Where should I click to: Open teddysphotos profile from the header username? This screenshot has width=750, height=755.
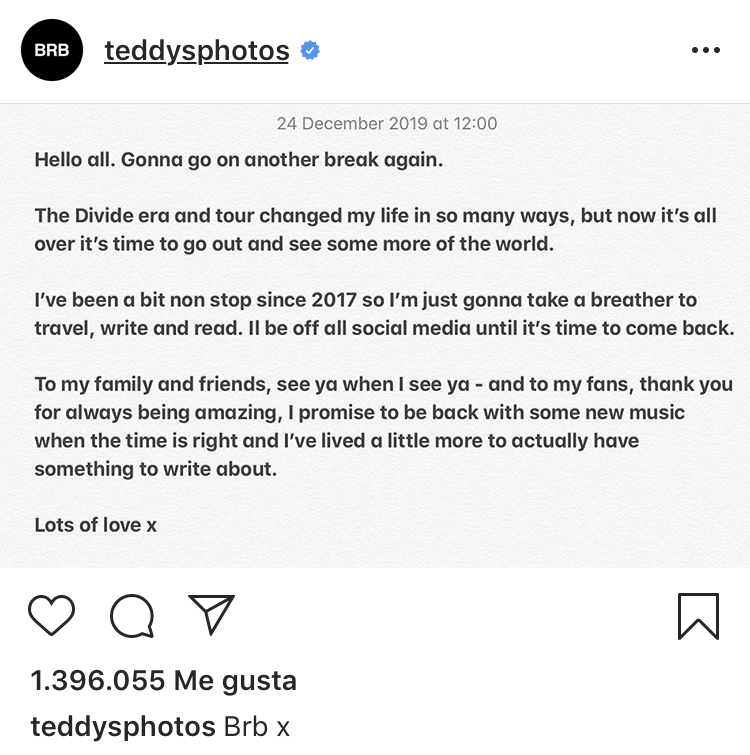click(x=196, y=51)
